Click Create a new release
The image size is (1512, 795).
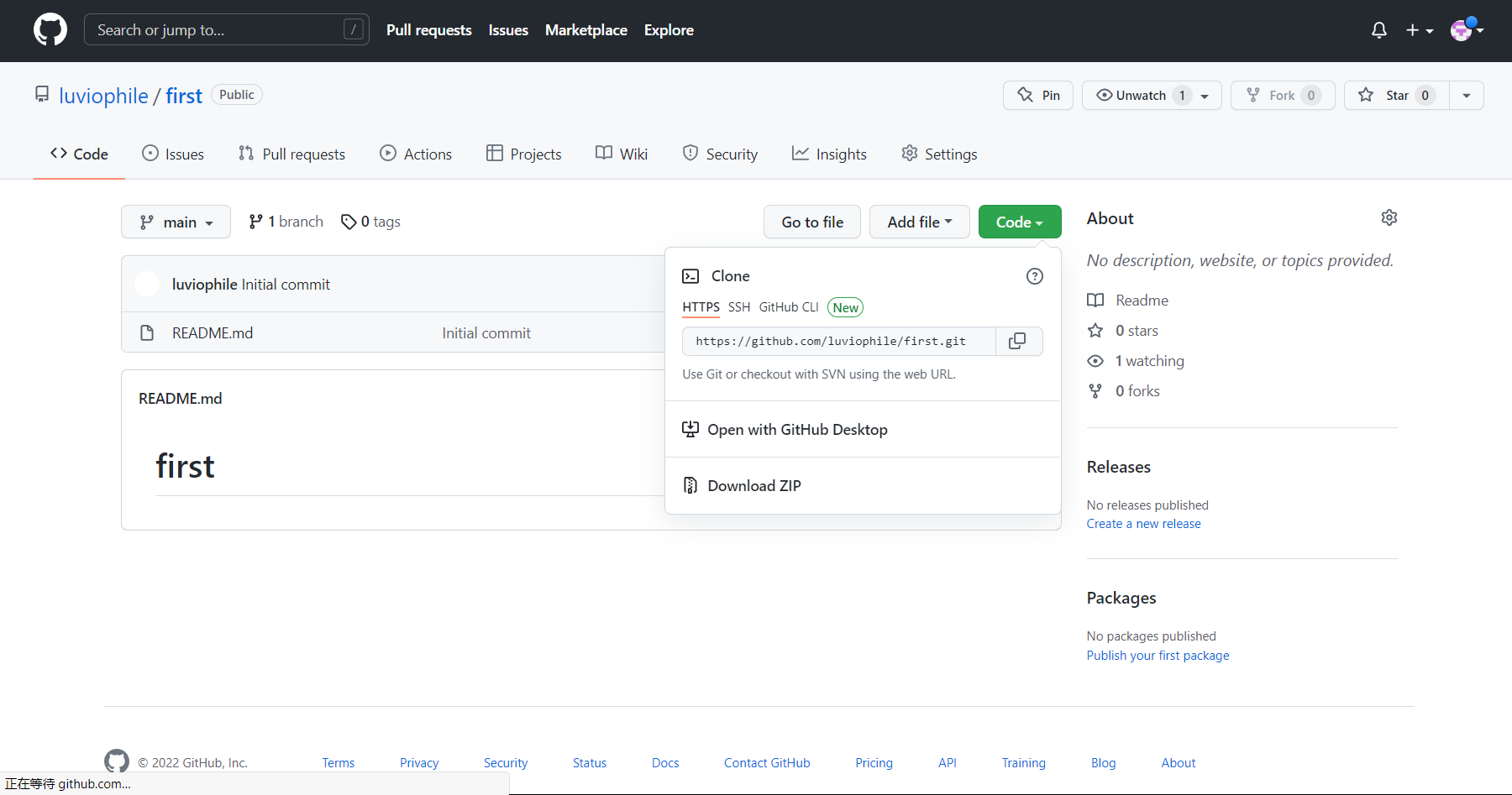(1143, 524)
